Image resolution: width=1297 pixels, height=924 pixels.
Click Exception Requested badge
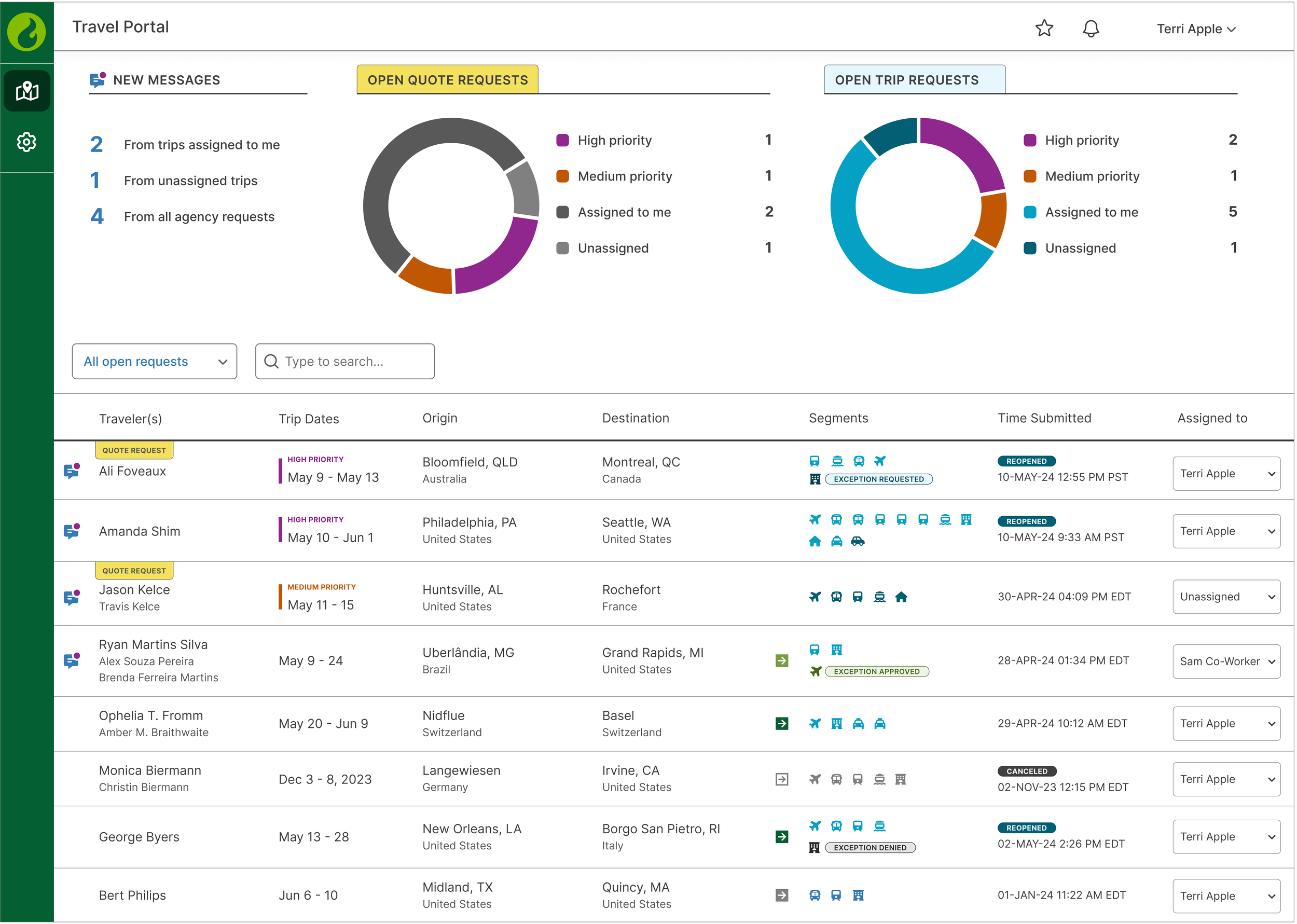click(x=878, y=479)
